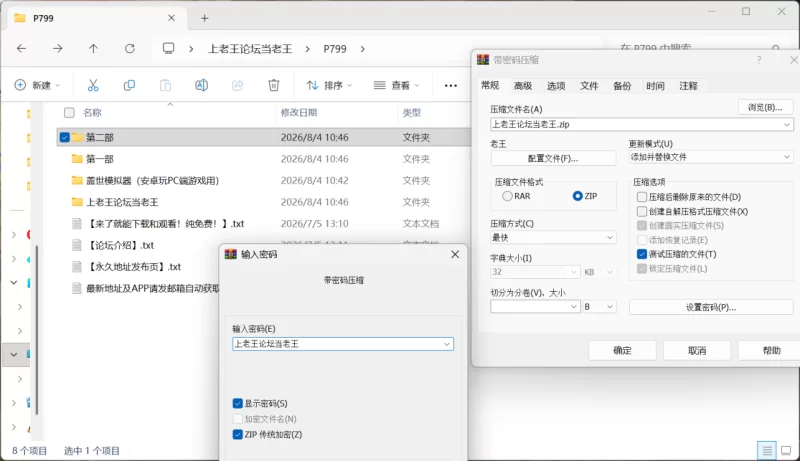Switch to the 选项 tab

[x=556, y=86]
